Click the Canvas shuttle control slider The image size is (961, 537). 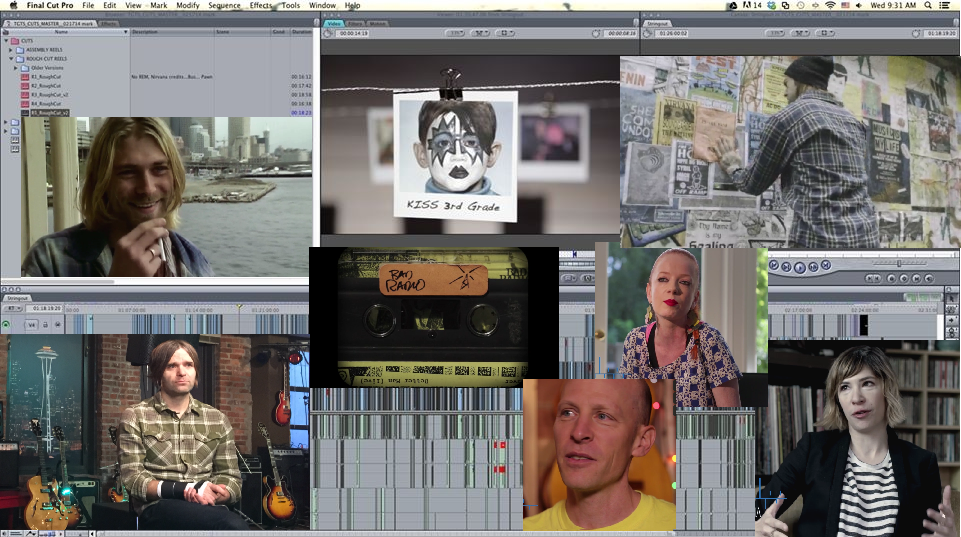[x=899, y=263]
